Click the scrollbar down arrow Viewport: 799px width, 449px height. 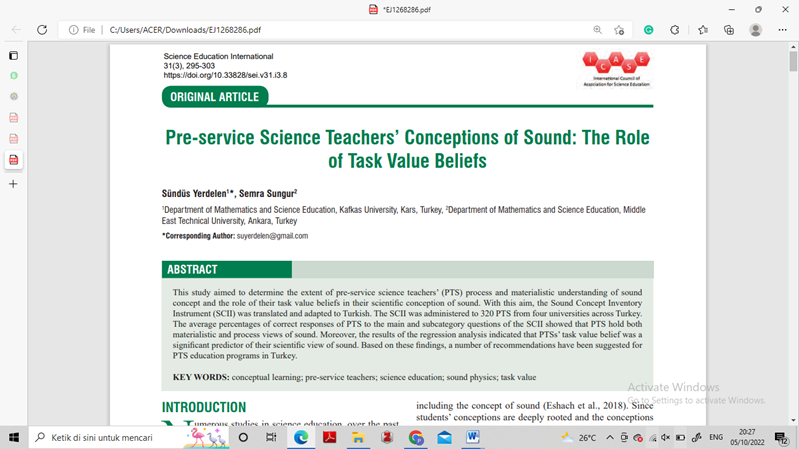pyautogui.click(x=793, y=420)
